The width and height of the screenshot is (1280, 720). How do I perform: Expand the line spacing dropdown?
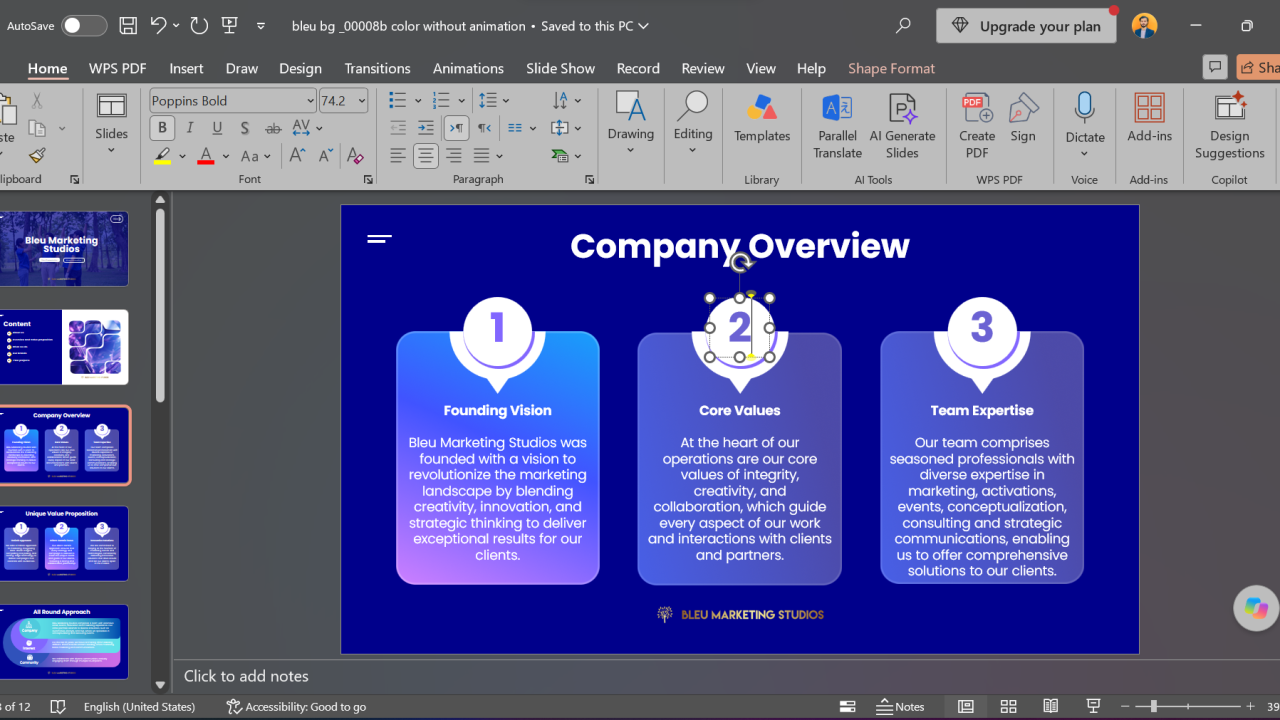click(x=506, y=101)
